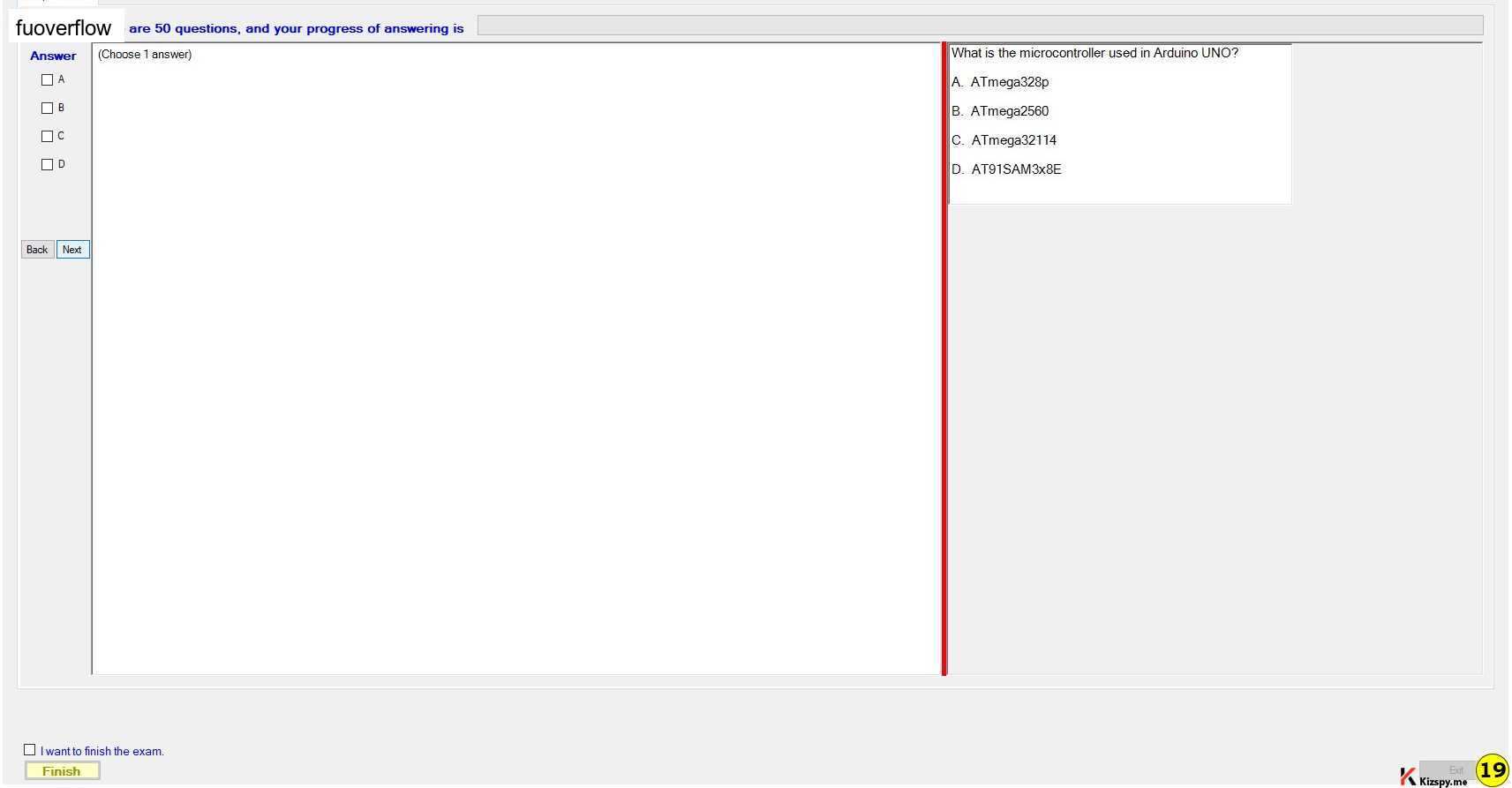Click the '(Choose 1 answer)' instruction text
This screenshot has height=788, width=1512.
coord(145,55)
